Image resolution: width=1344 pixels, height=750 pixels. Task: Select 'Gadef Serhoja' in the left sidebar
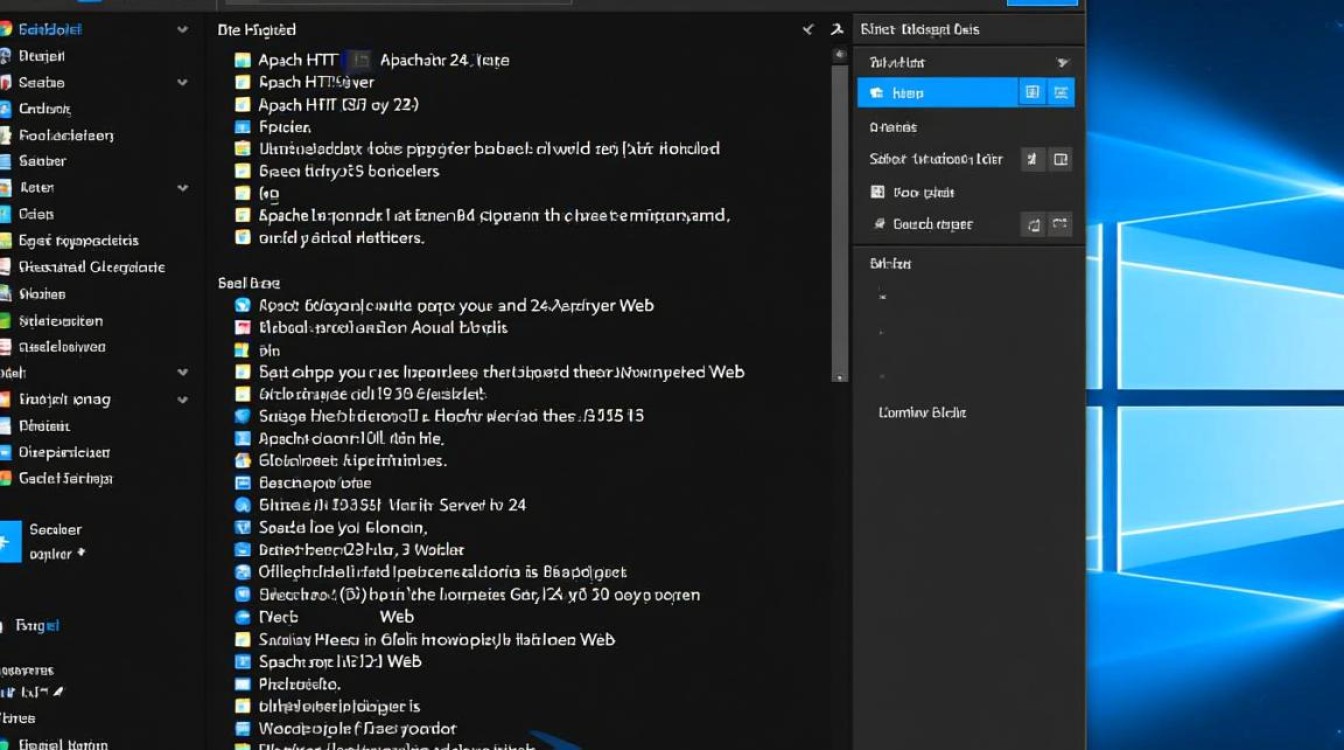[x=65, y=479]
